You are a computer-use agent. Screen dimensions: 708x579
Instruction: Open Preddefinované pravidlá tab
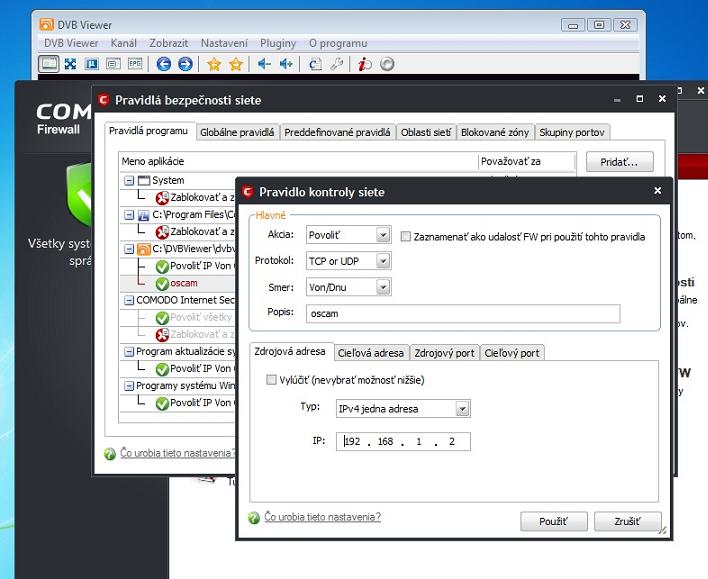coord(337,132)
